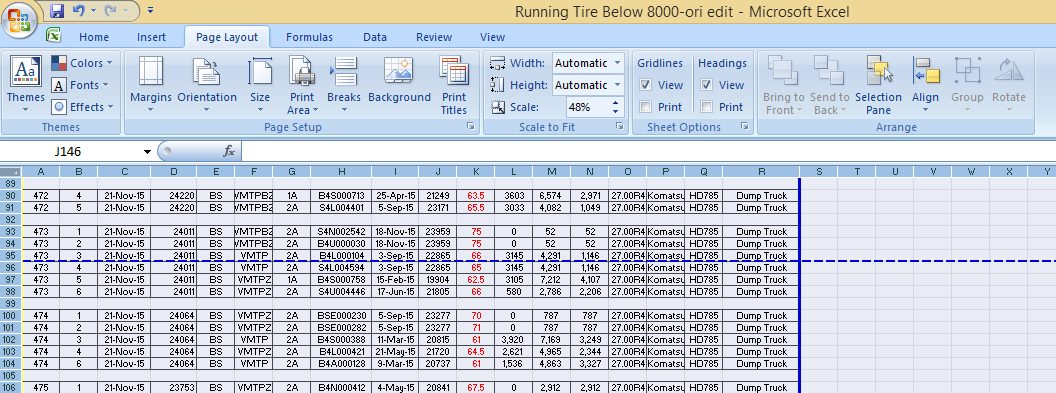Viewport: 1056px width, 393px height.
Task: Undo the last action
Action: tap(79, 11)
